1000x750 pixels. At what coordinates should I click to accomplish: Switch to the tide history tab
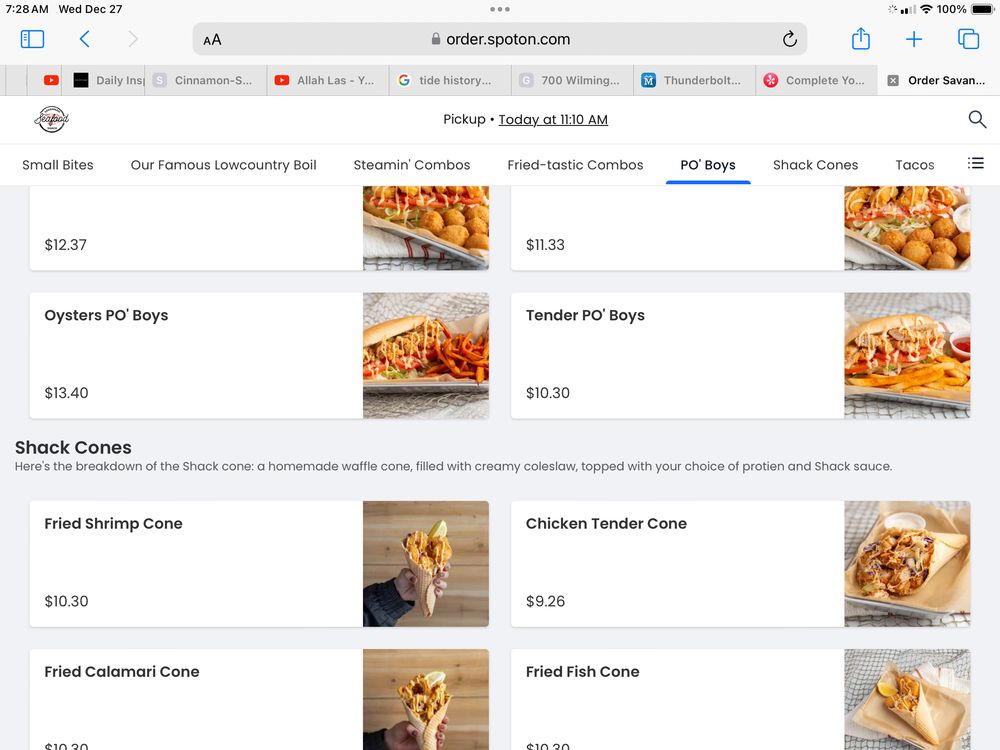coord(450,80)
